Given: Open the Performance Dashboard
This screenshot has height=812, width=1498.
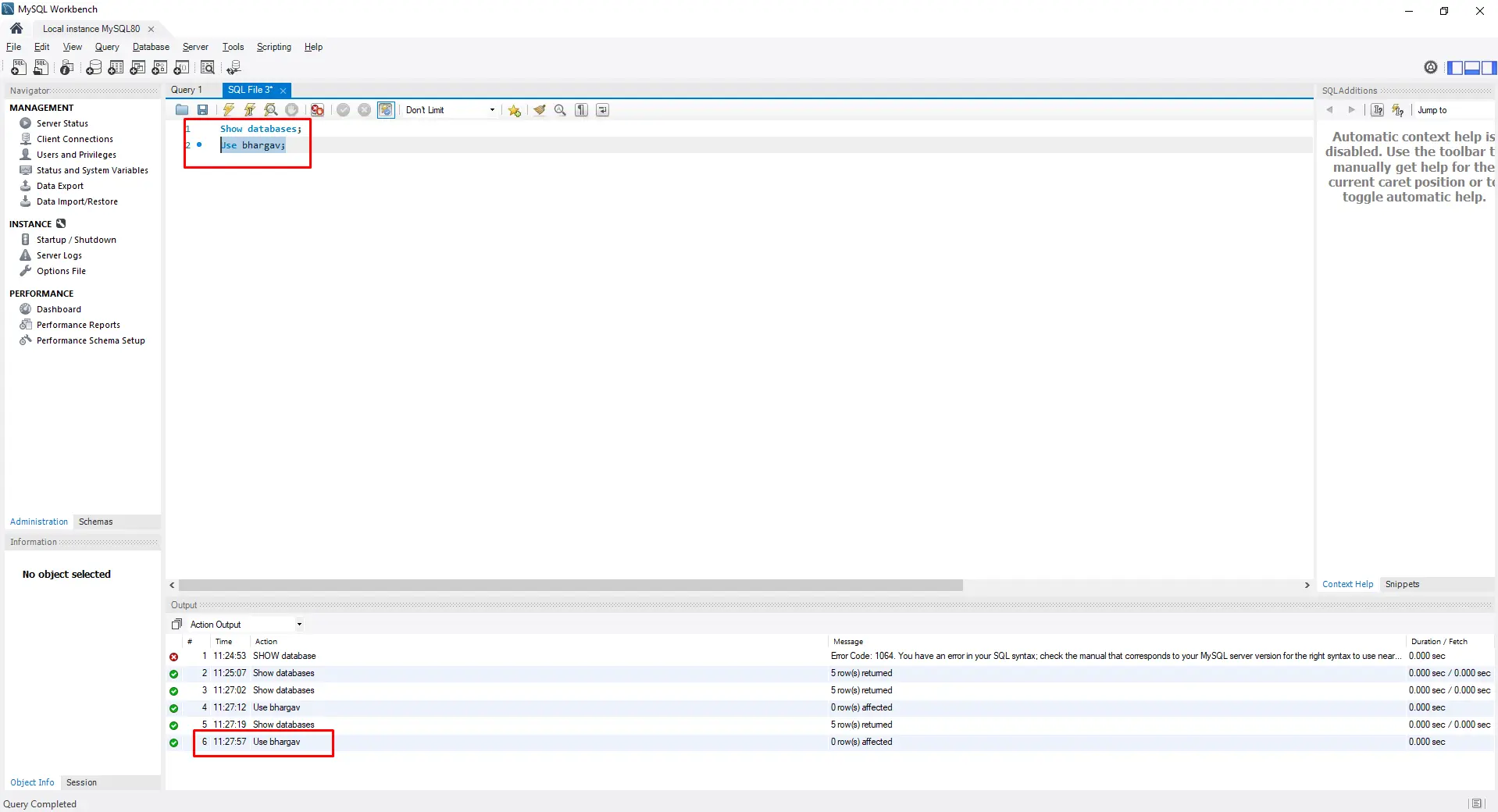Looking at the screenshot, I should (58, 309).
